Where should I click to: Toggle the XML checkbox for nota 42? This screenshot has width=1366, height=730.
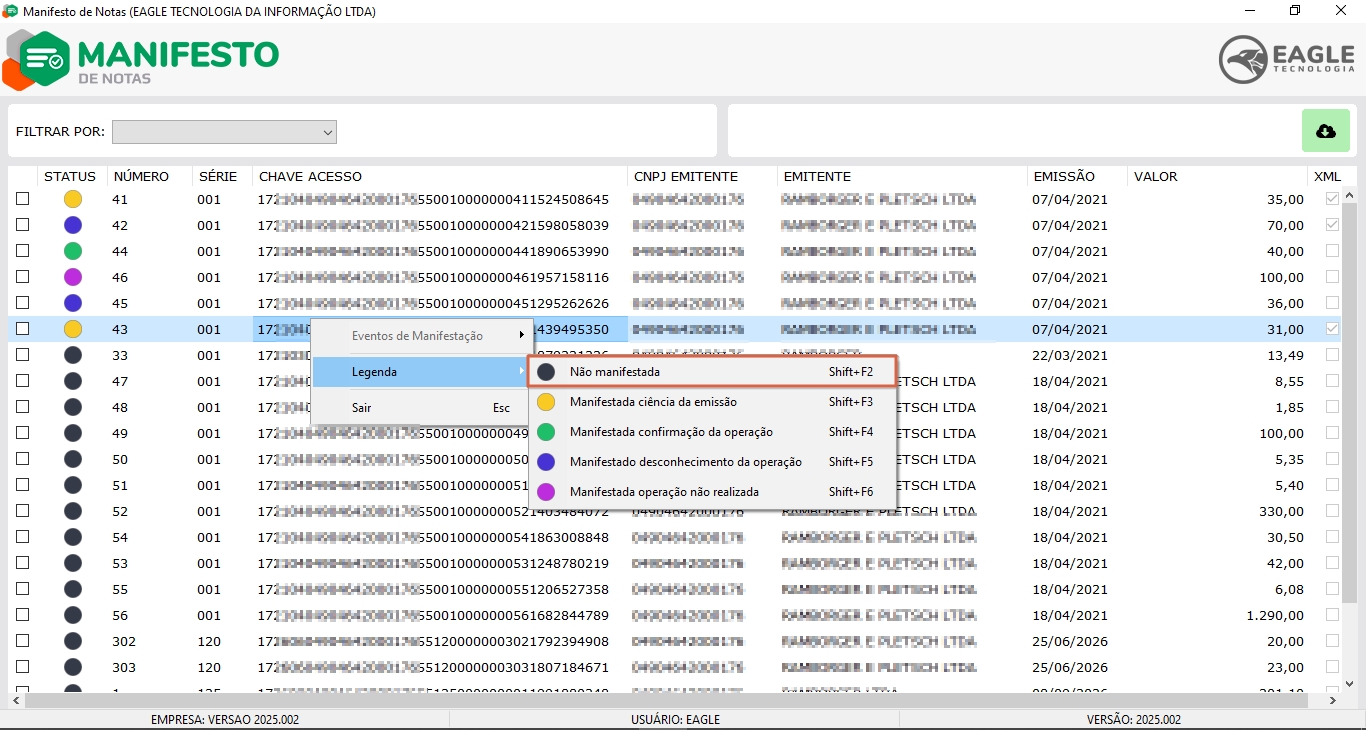point(1332,225)
